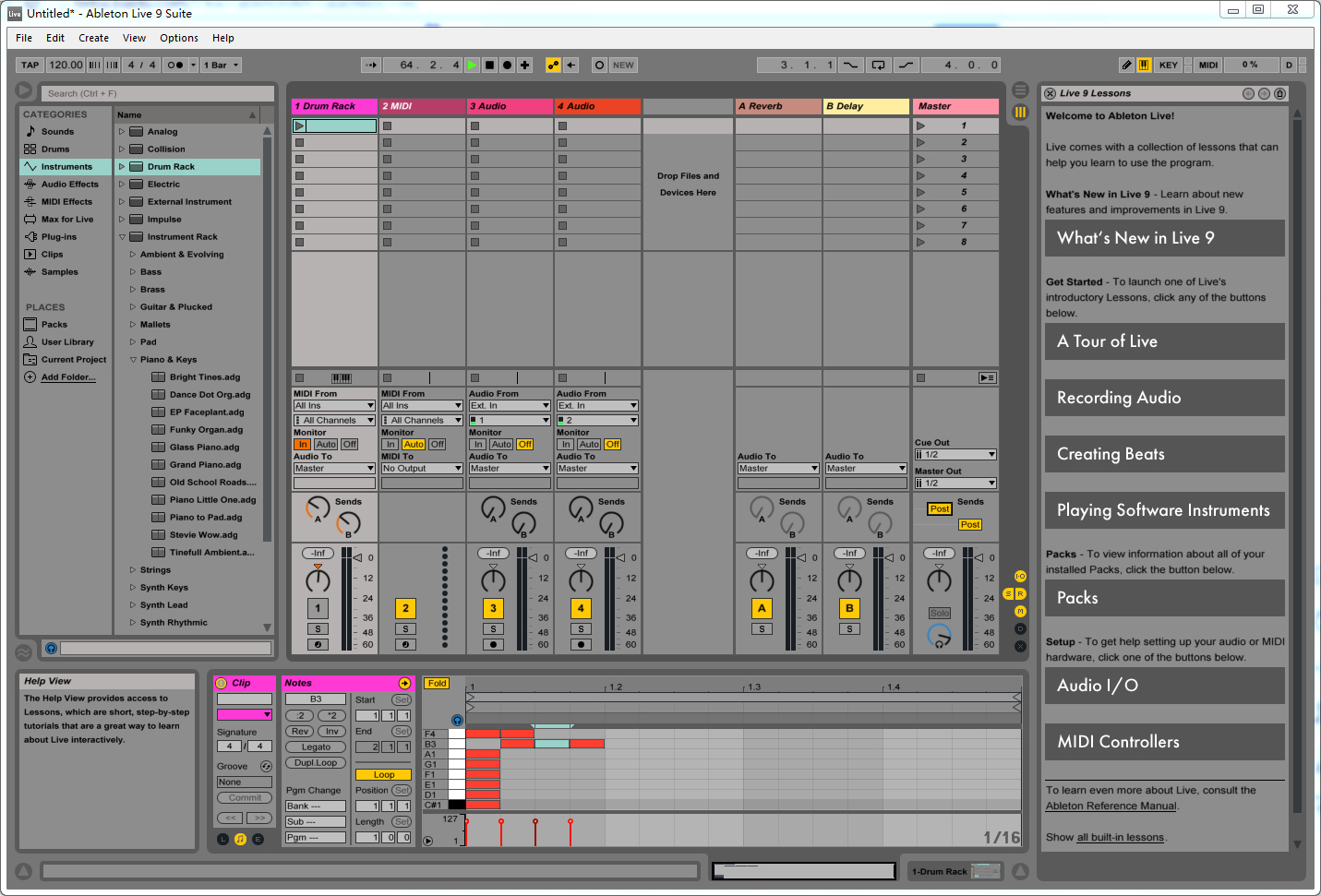The image size is (1321, 896).
Task: Click the metronome icon
Action: tap(175, 65)
